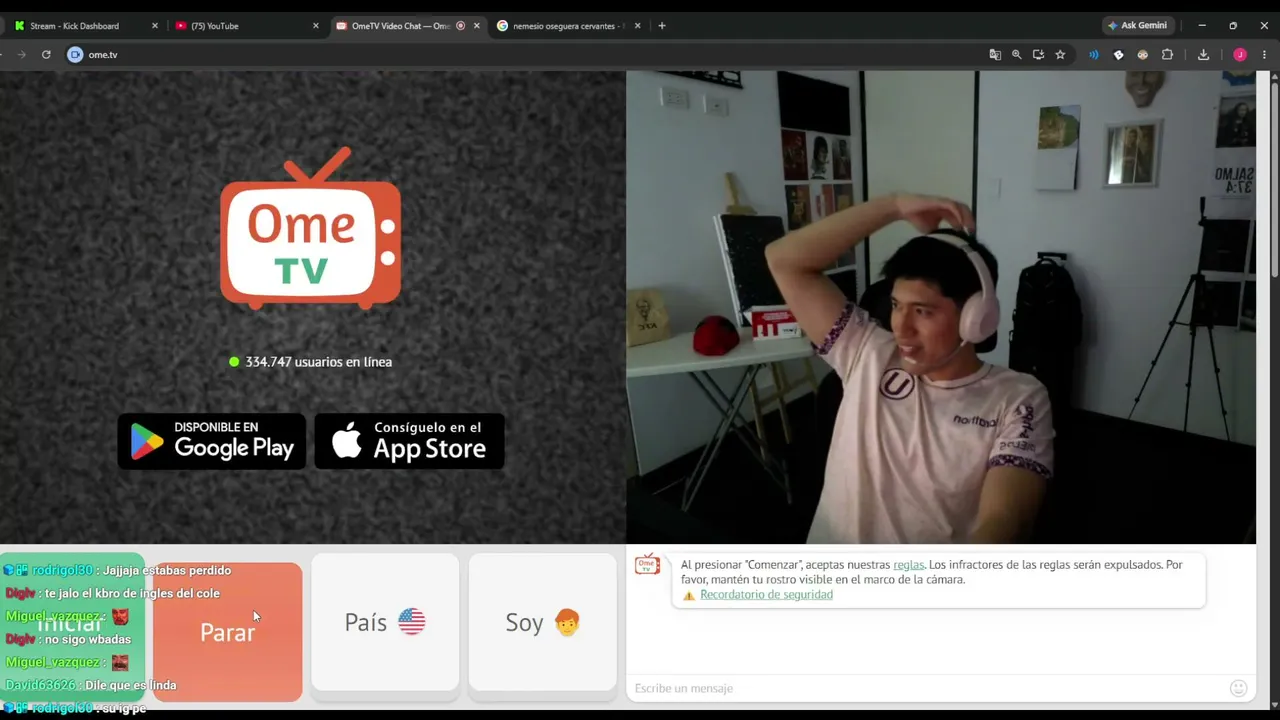Open a new browser tab
Image resolution: width=1280 pixels, height=720 pixels.
(662, 26)
